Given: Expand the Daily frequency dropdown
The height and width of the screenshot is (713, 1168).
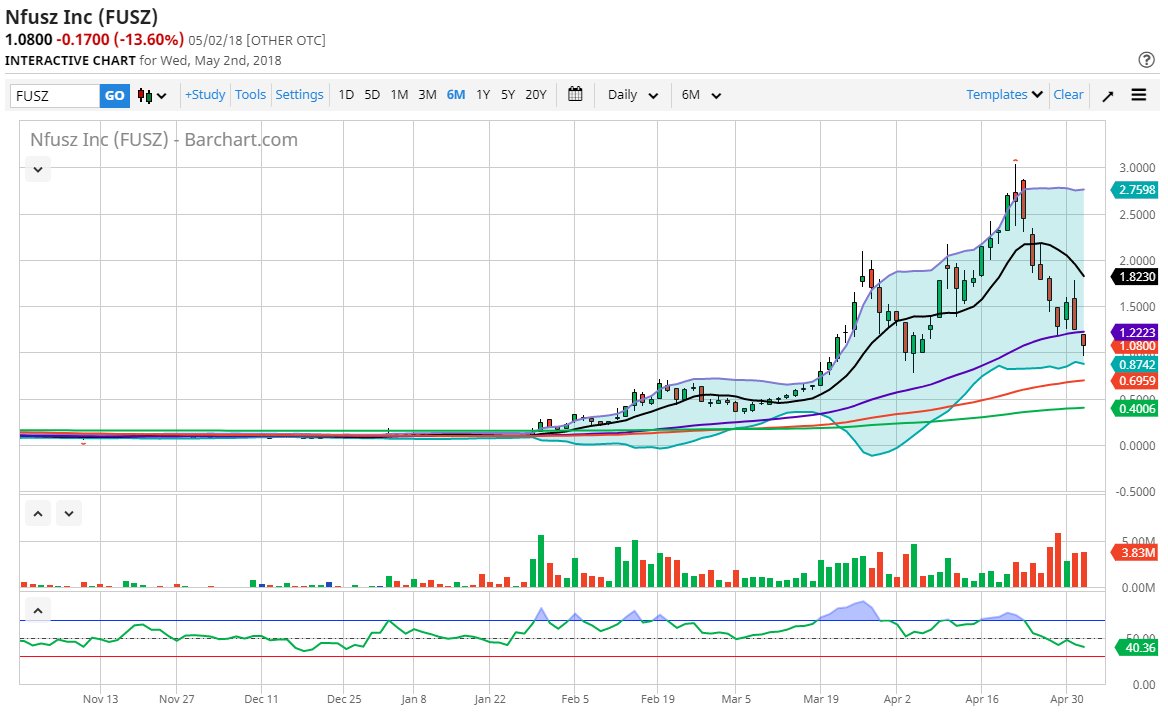Looking at the screenshot, I should click(632, 95).
